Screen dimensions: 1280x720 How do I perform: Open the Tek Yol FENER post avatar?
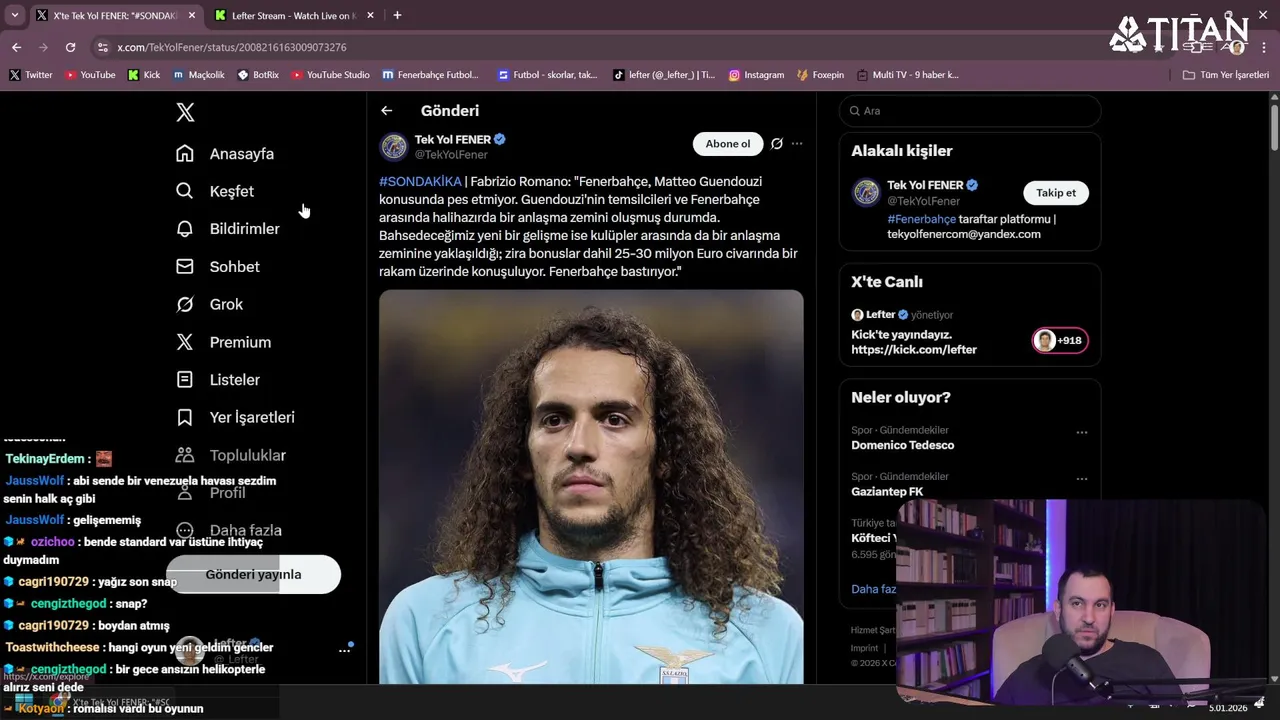(394, 147)
